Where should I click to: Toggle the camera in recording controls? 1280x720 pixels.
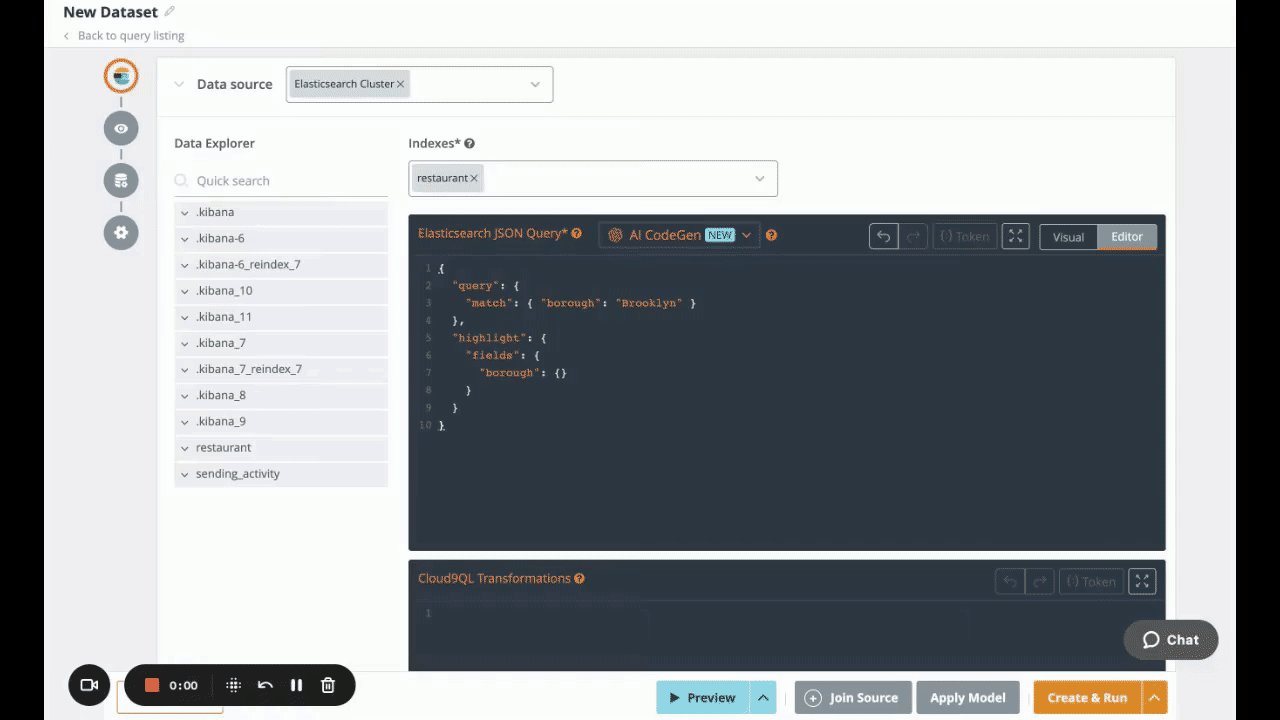tap(89, 685)
